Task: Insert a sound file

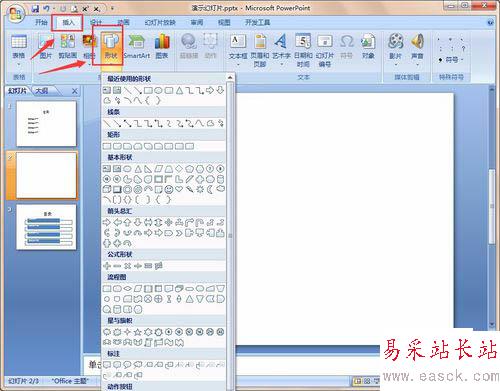Action: tap(417, 47)
